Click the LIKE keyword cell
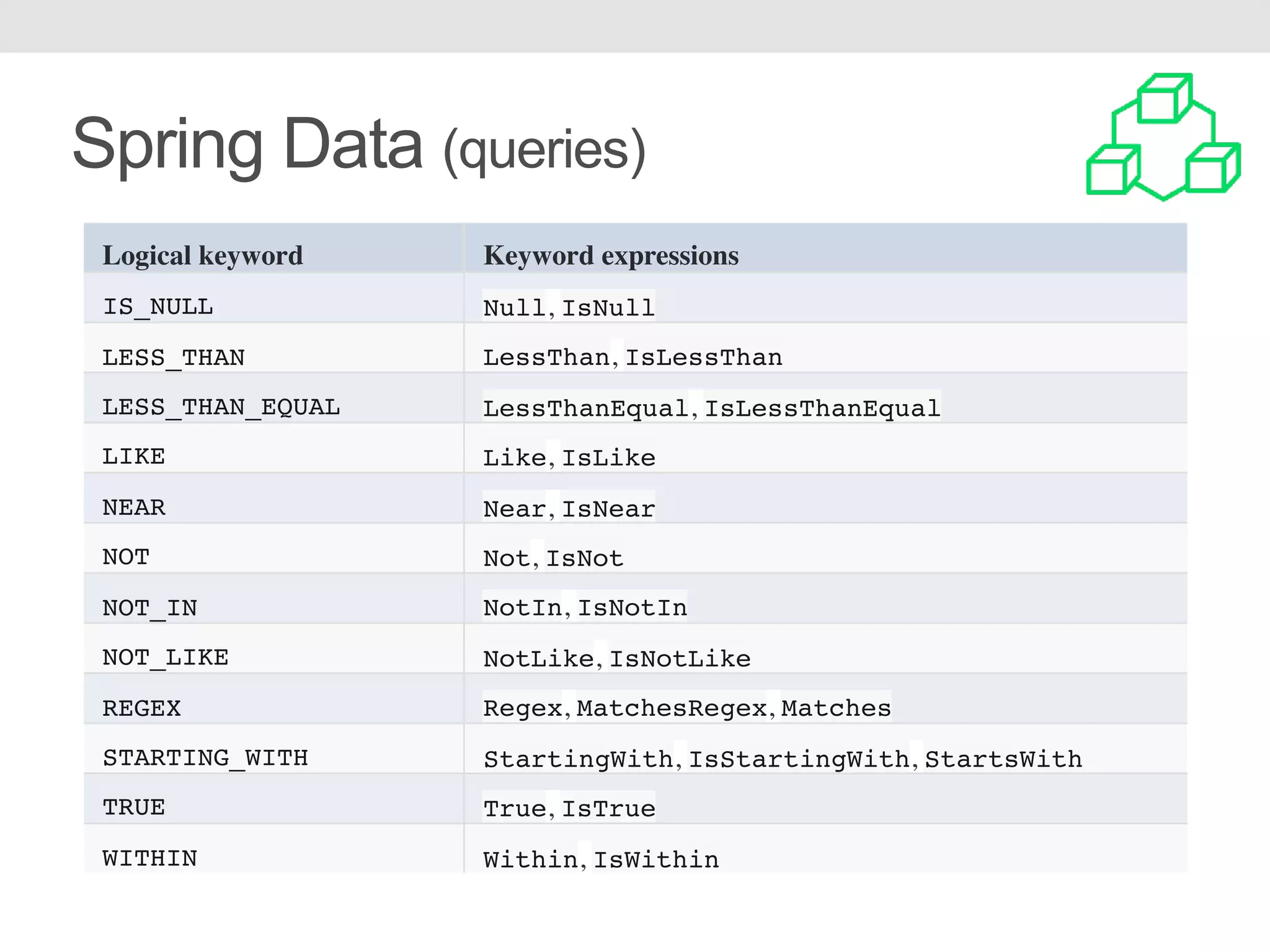The width and height of the screenshot is (1270, 952). (274, 449)
